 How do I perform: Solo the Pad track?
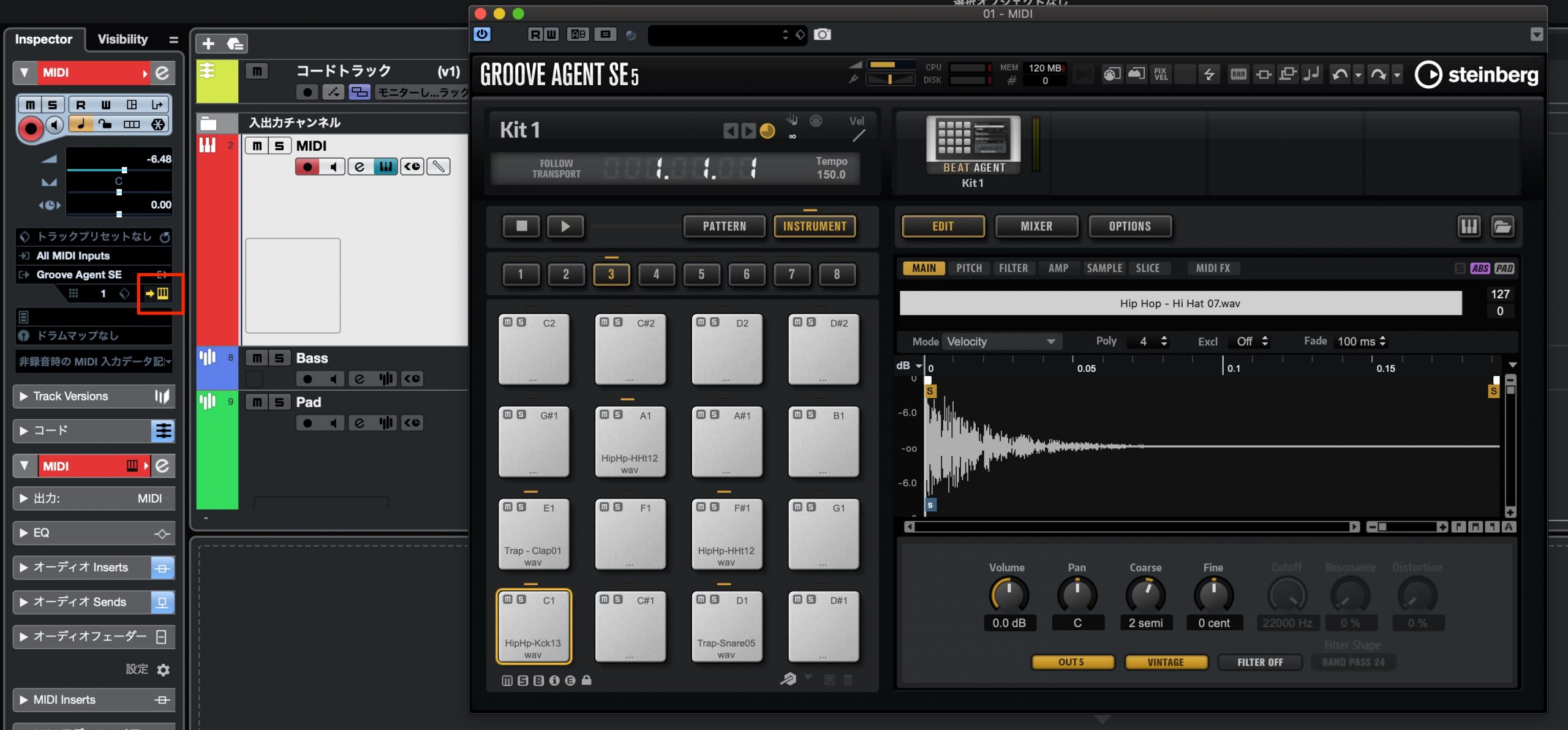(279, 402)
